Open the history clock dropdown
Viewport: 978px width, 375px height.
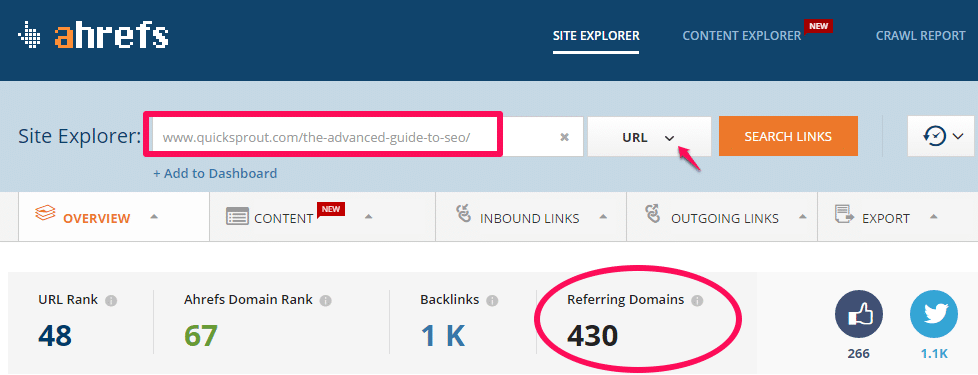[x=942, y=136]
